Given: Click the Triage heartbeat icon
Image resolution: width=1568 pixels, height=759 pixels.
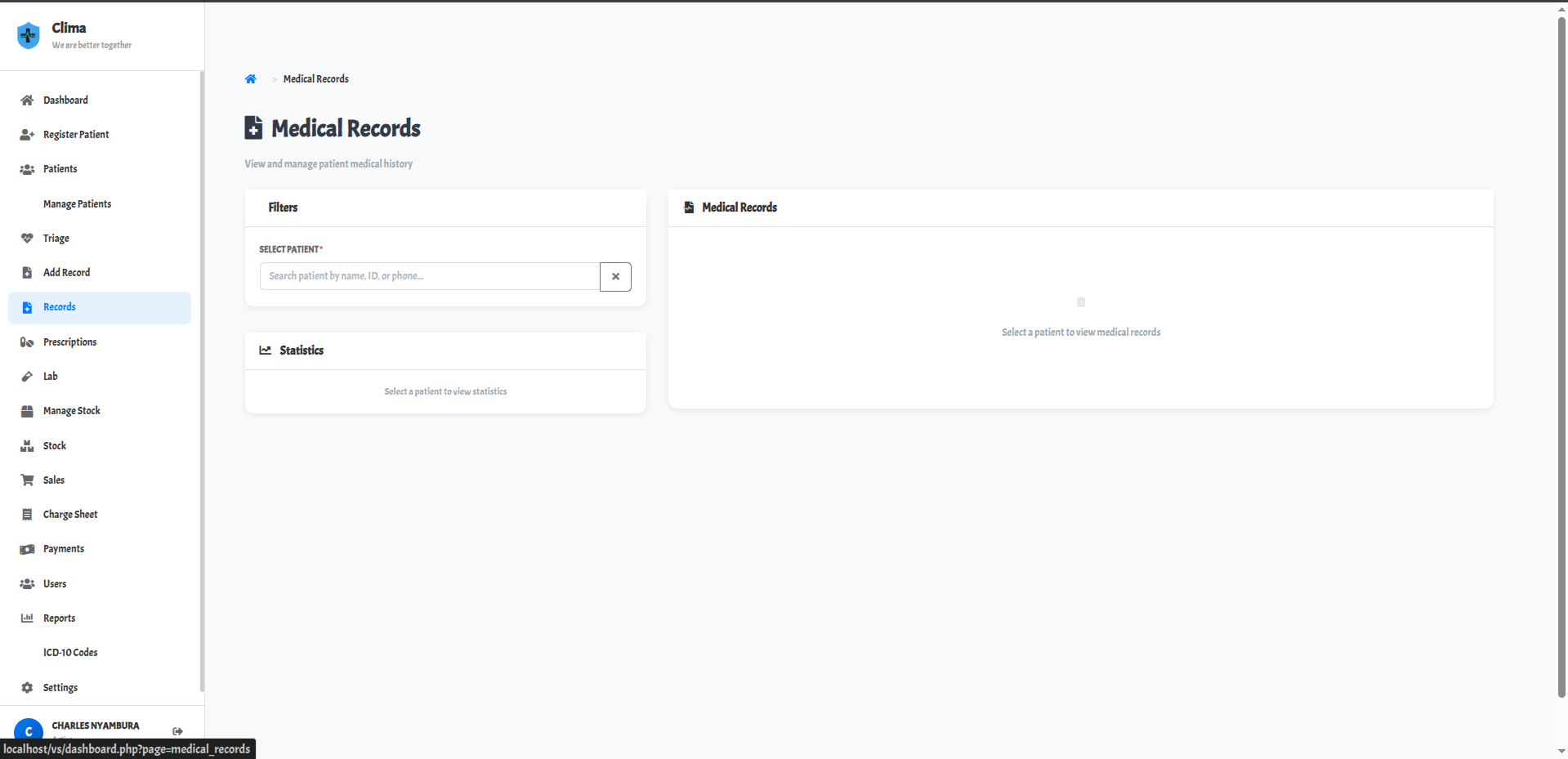Looking at the screenshot, I should [27, 239].
